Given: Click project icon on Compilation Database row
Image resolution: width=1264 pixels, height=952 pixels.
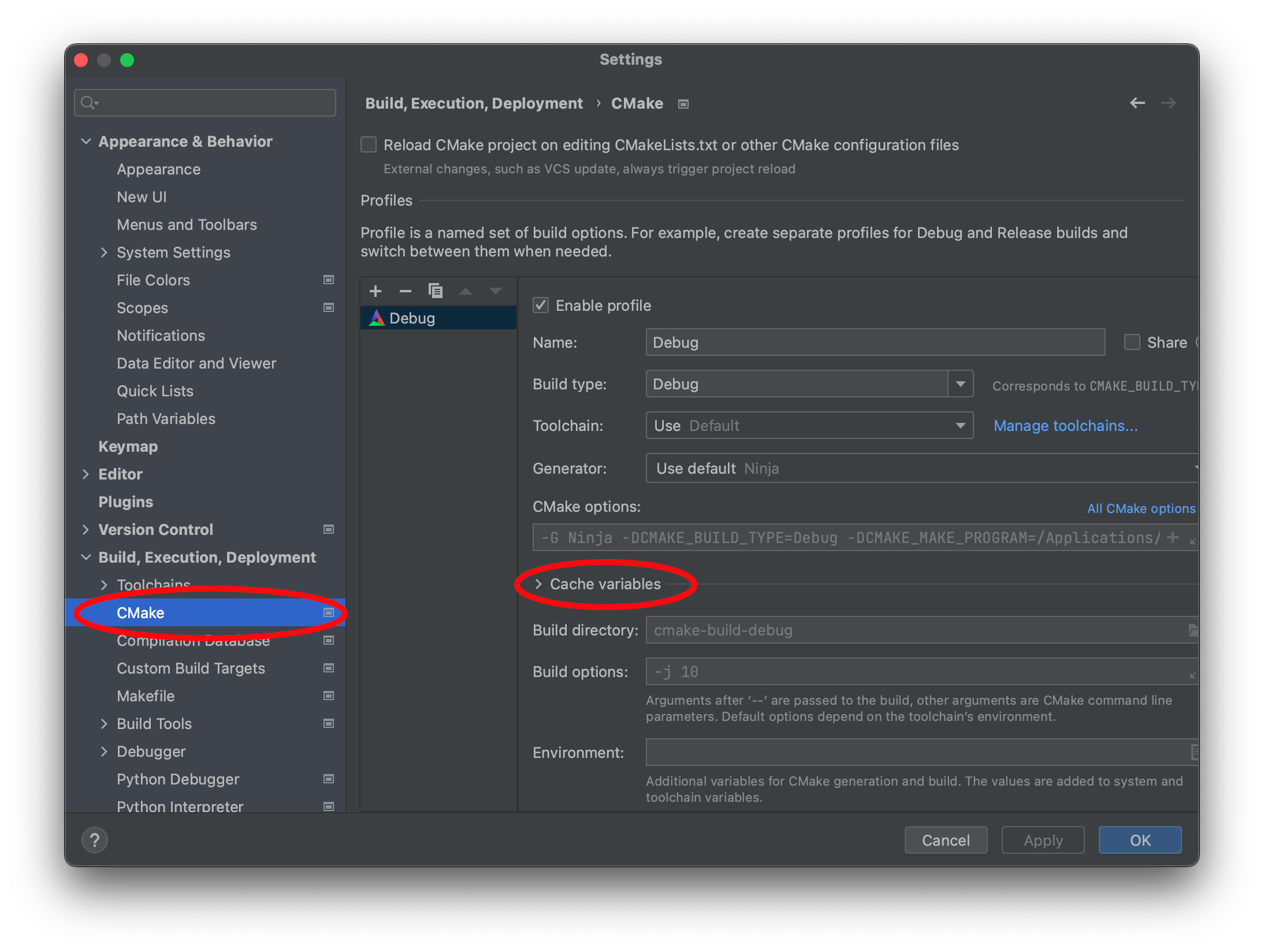Looking at the screenshot, I should 329,641.
